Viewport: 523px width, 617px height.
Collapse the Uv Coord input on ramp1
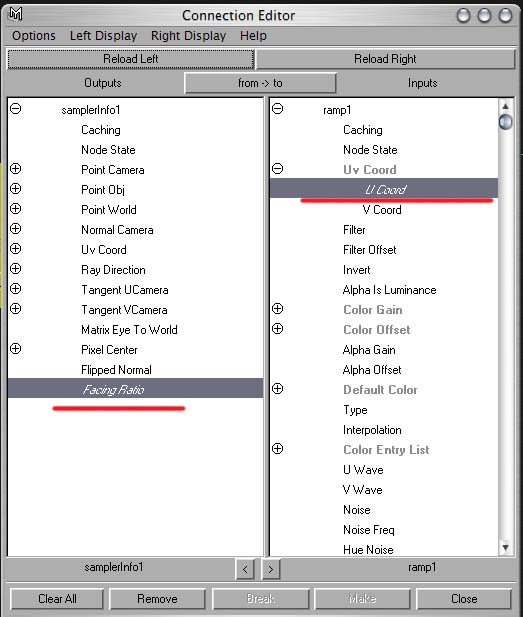[277, 169]
